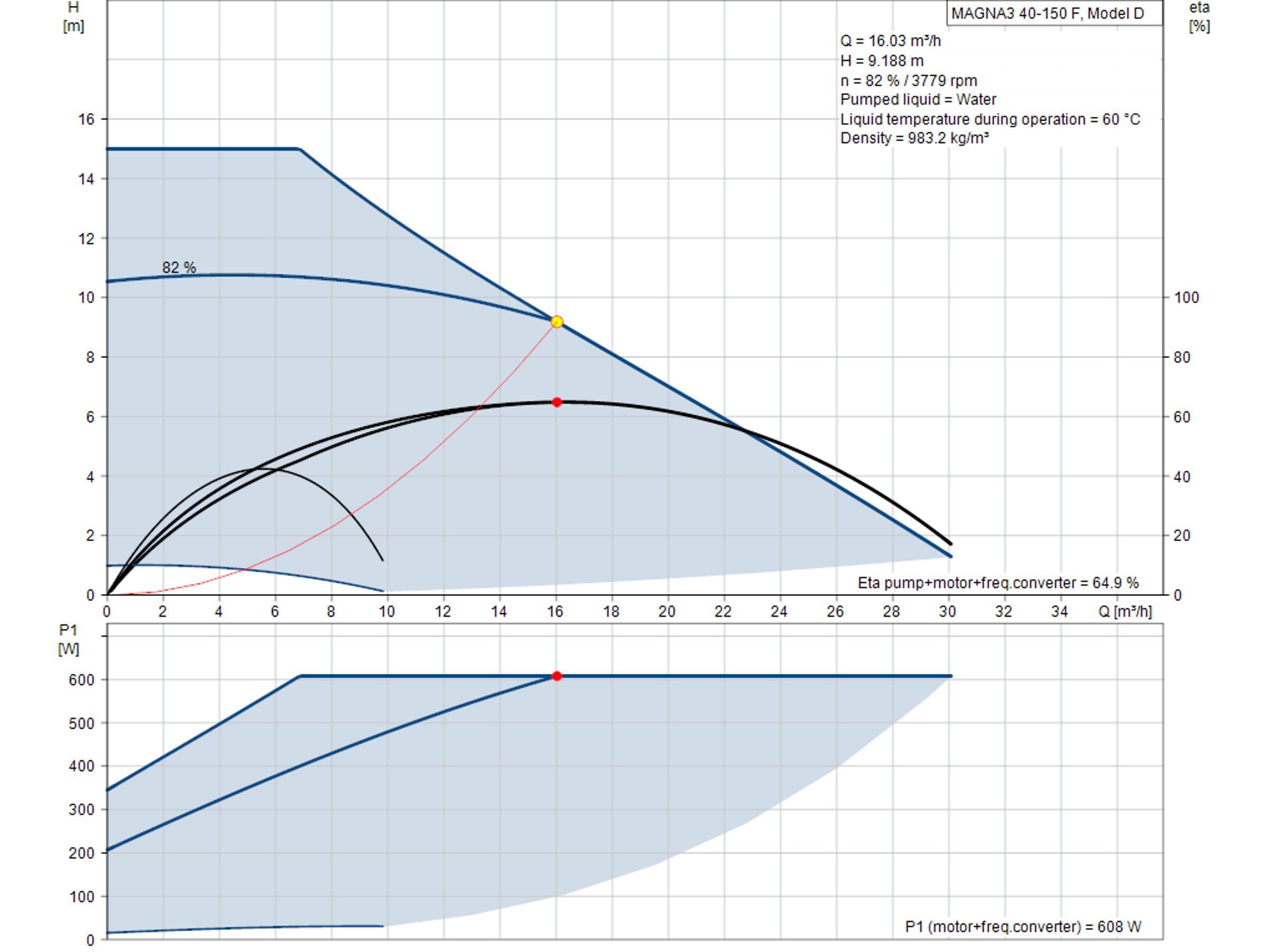
Task: Click the n = 82 % / 3779 rpm text
Action: point(908,80)
